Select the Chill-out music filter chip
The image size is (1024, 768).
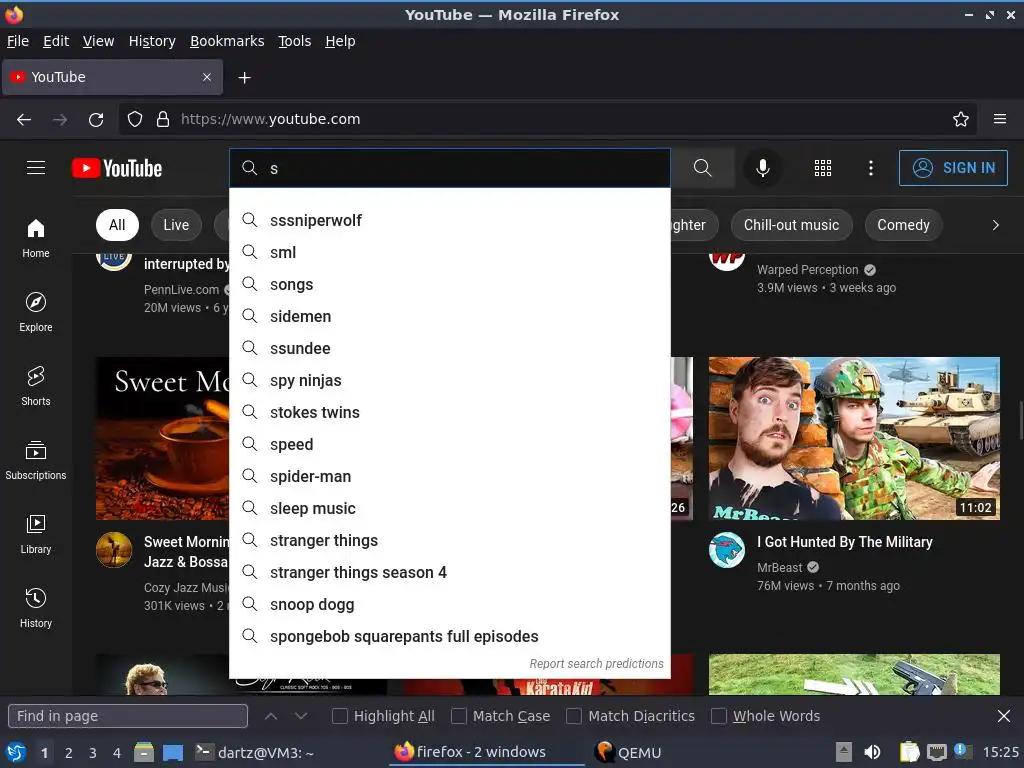point(792,225)
